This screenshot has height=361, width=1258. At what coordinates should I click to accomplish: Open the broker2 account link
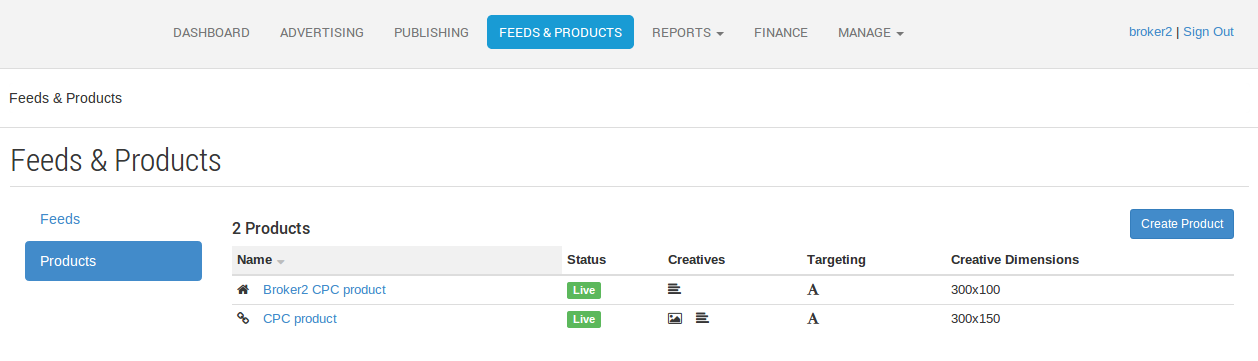click(x=1150, y=32)
